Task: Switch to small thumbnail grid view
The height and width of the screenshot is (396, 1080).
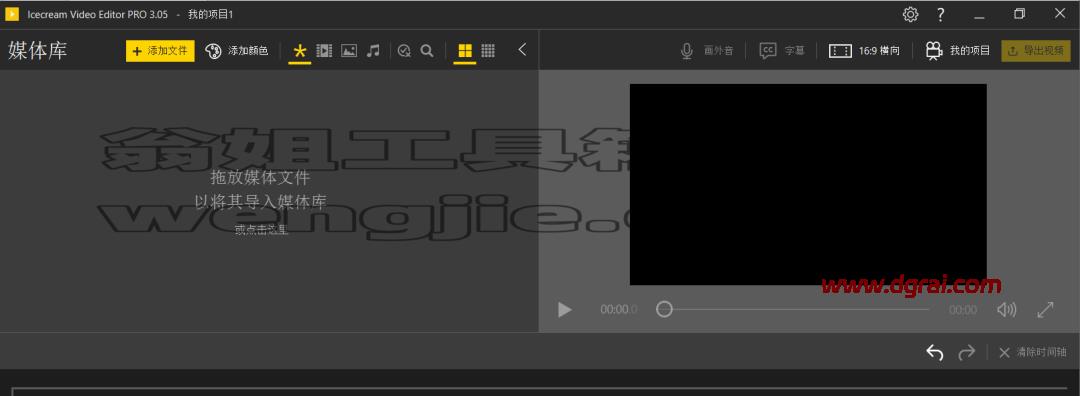Action: tap(488, 51)
